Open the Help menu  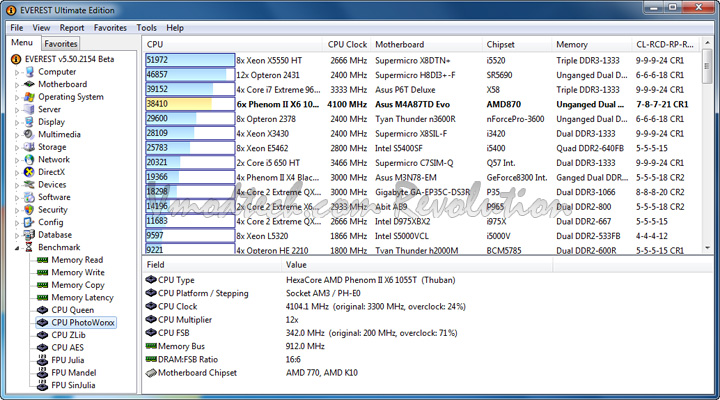(x=175, y=28)
